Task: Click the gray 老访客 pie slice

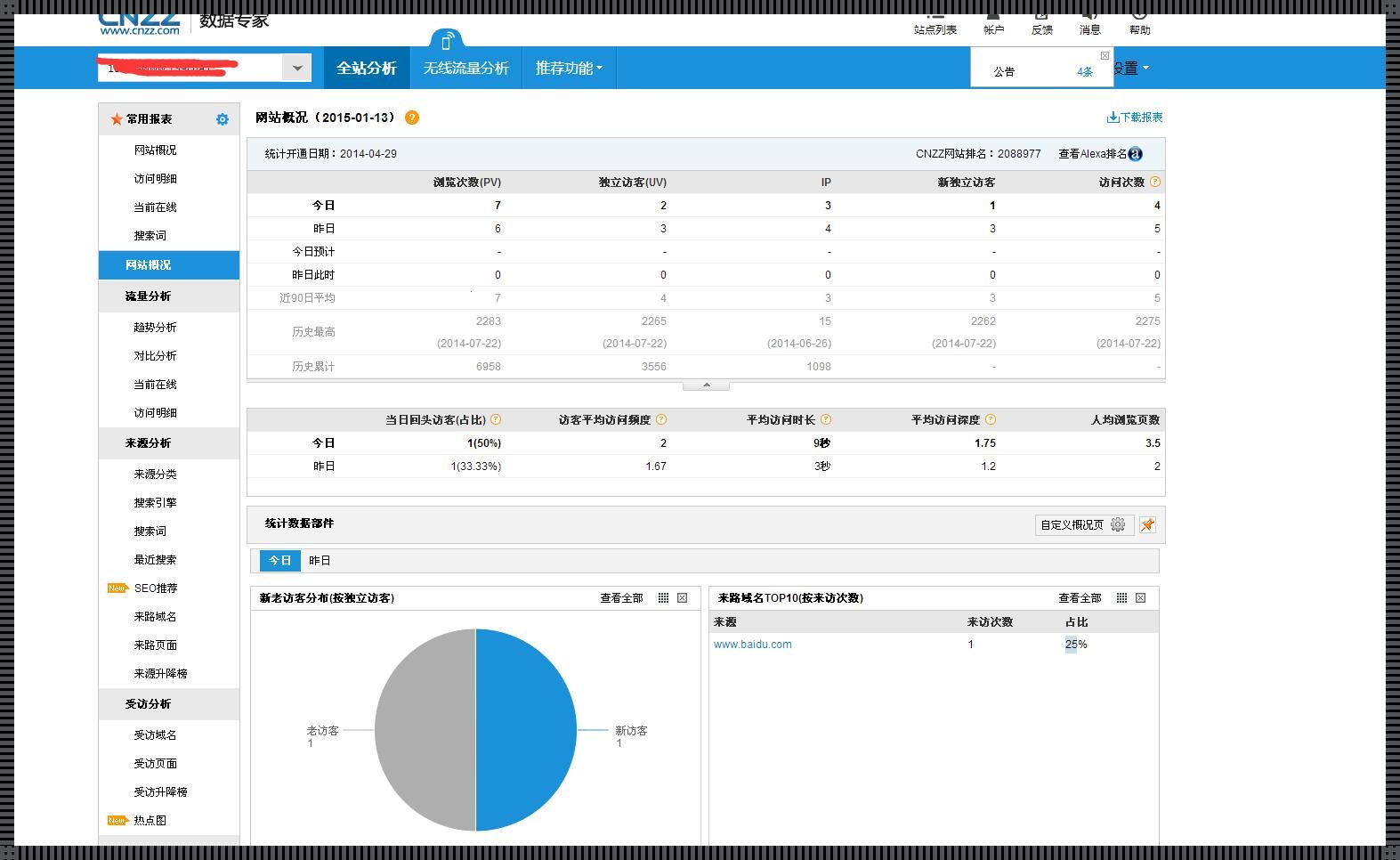Action: [425, 730]
